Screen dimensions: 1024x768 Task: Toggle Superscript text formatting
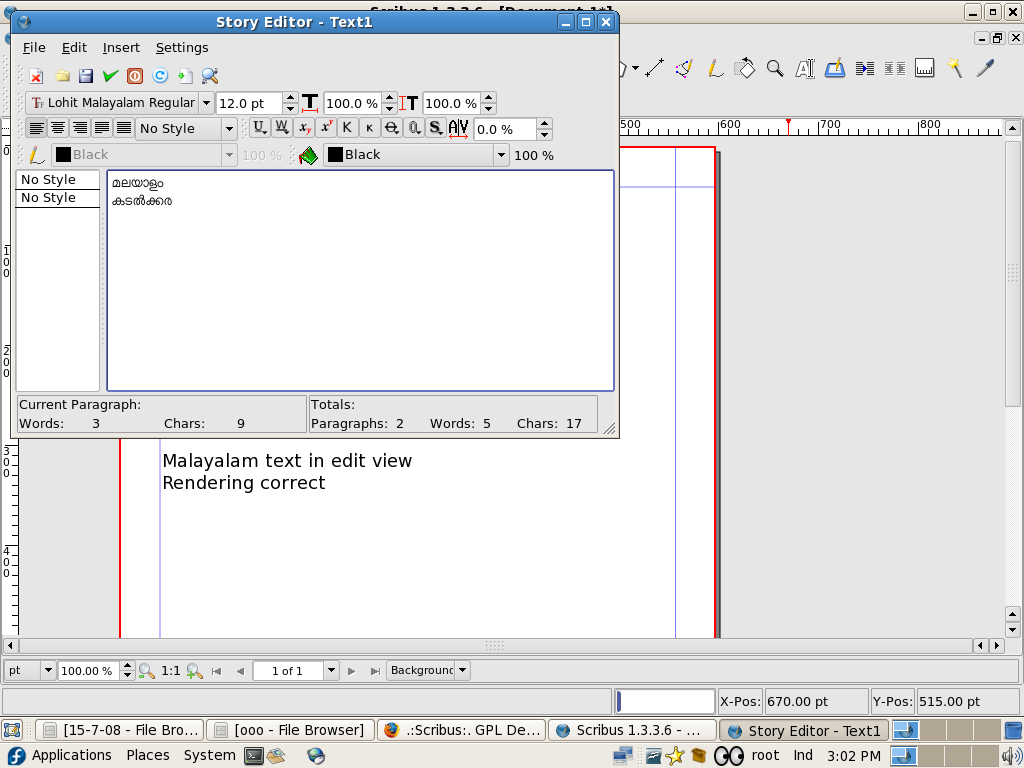pos(326,128)
